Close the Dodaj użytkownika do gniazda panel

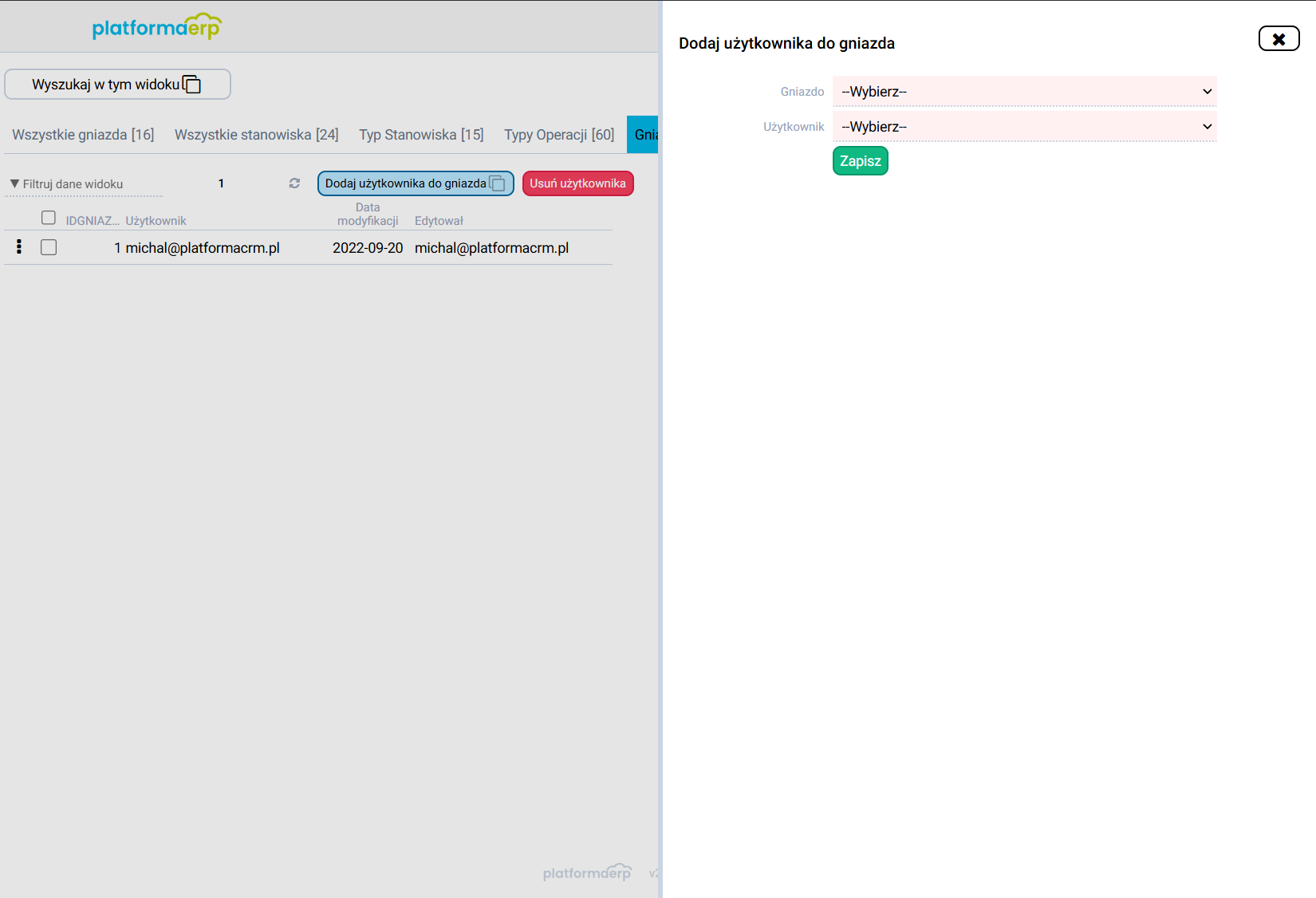pos(1279,38)
